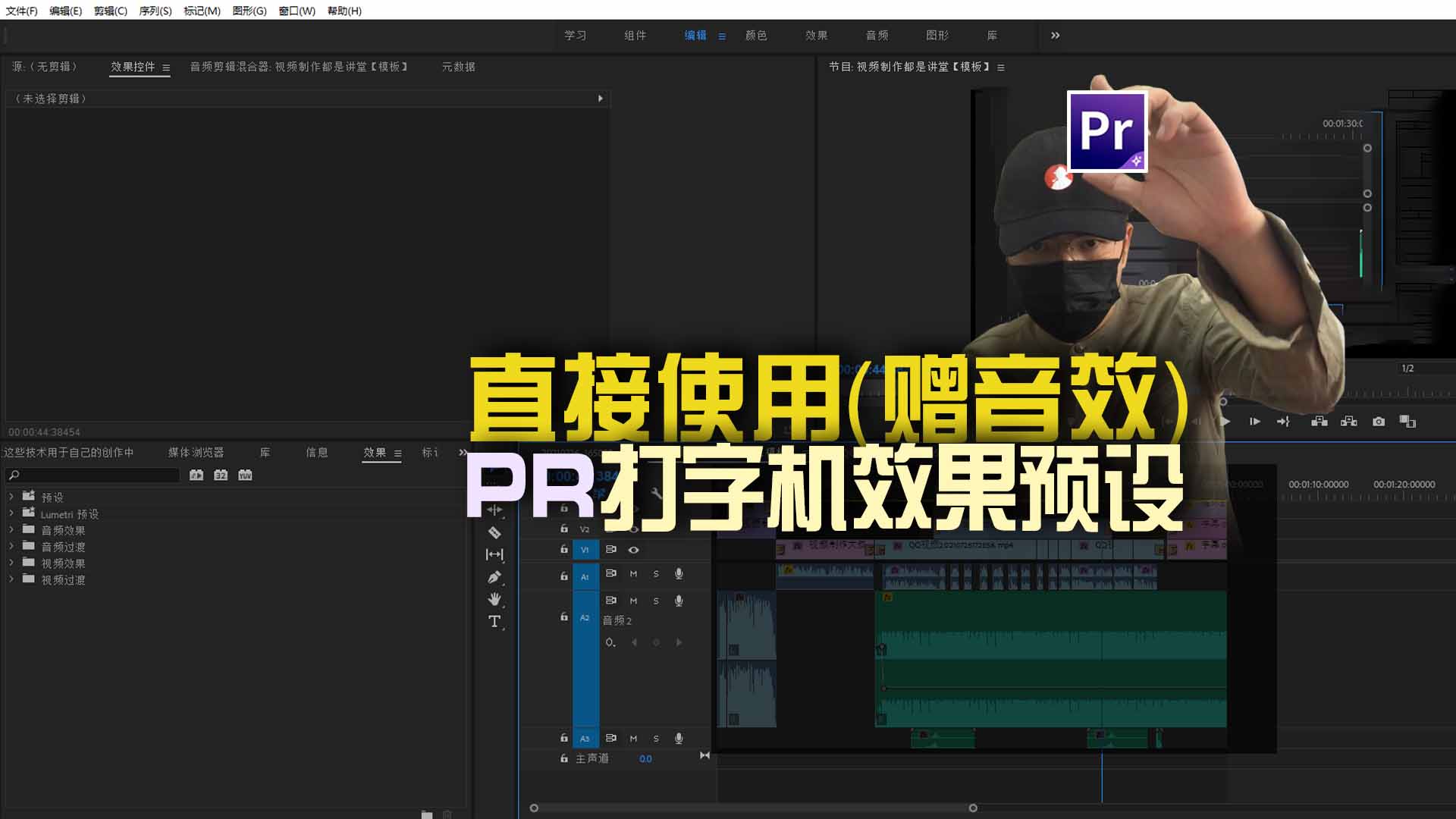Image resolution: width=1456 pixels, height=819 pixels.
Task: Open the 窗口(W) menu
Action: click(x=297, y=11)
